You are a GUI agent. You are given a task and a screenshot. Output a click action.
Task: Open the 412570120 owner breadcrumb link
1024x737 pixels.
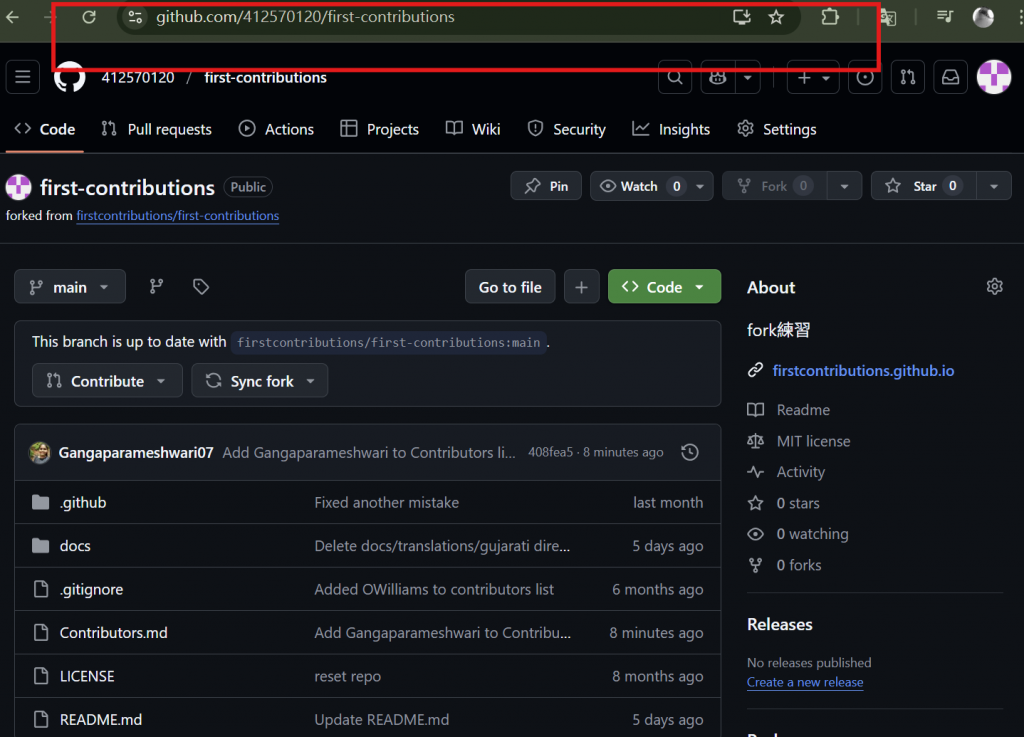pos(138,78)
